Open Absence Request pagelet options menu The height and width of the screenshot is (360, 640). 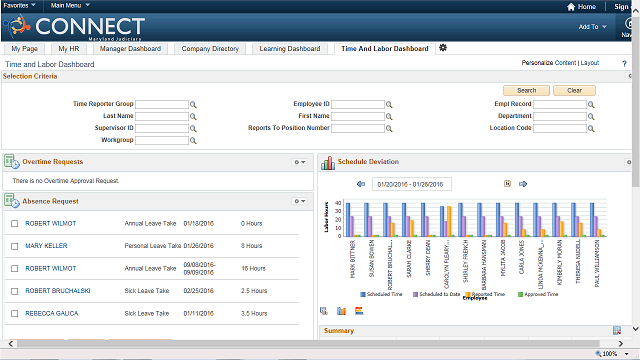pos(300,201)
